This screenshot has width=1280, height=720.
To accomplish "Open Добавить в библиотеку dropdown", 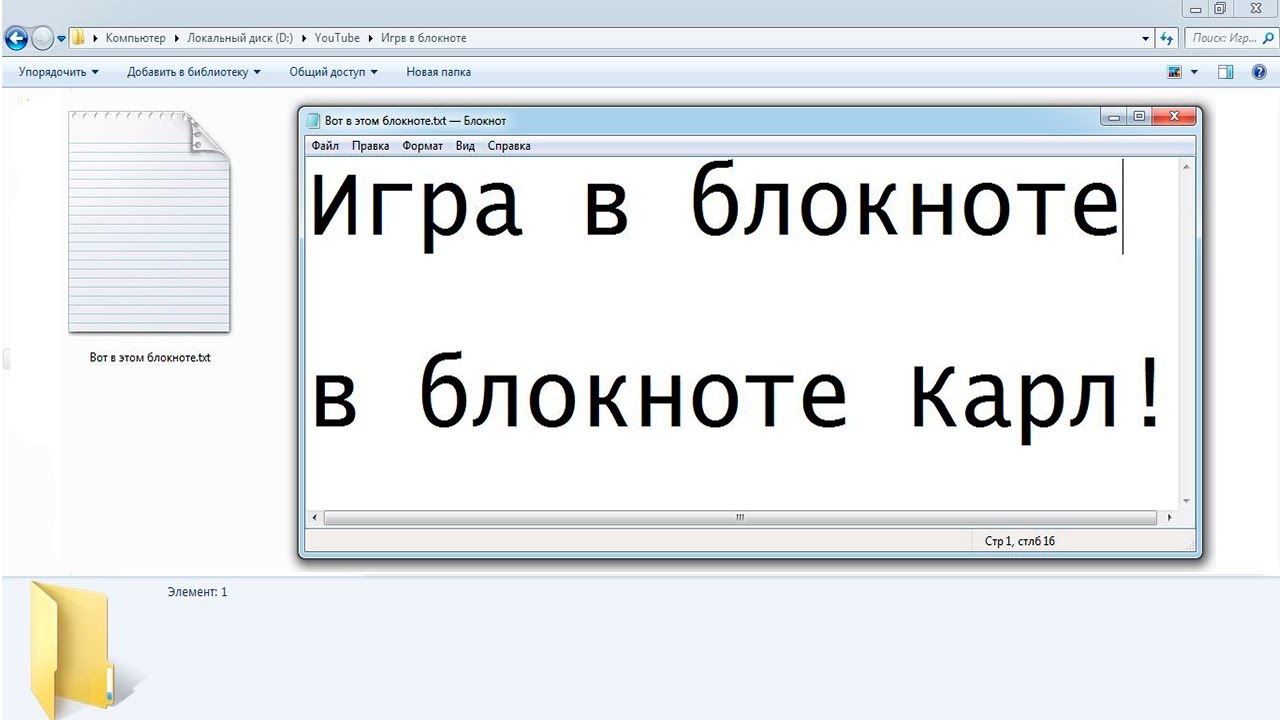I will point(193,72).
